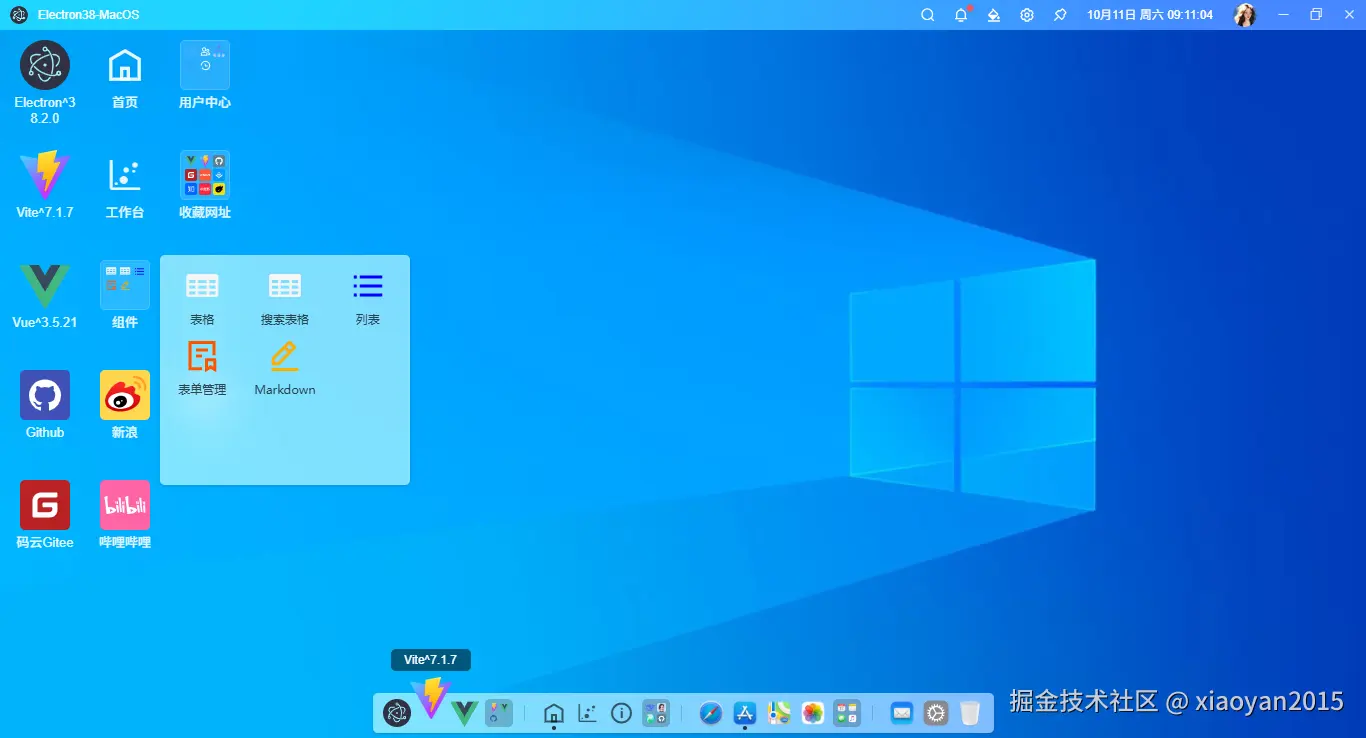This screenshot has height=738, width=1366.
Task: Click the info circle icon in the dock
Action: click(x=621, y=713)
